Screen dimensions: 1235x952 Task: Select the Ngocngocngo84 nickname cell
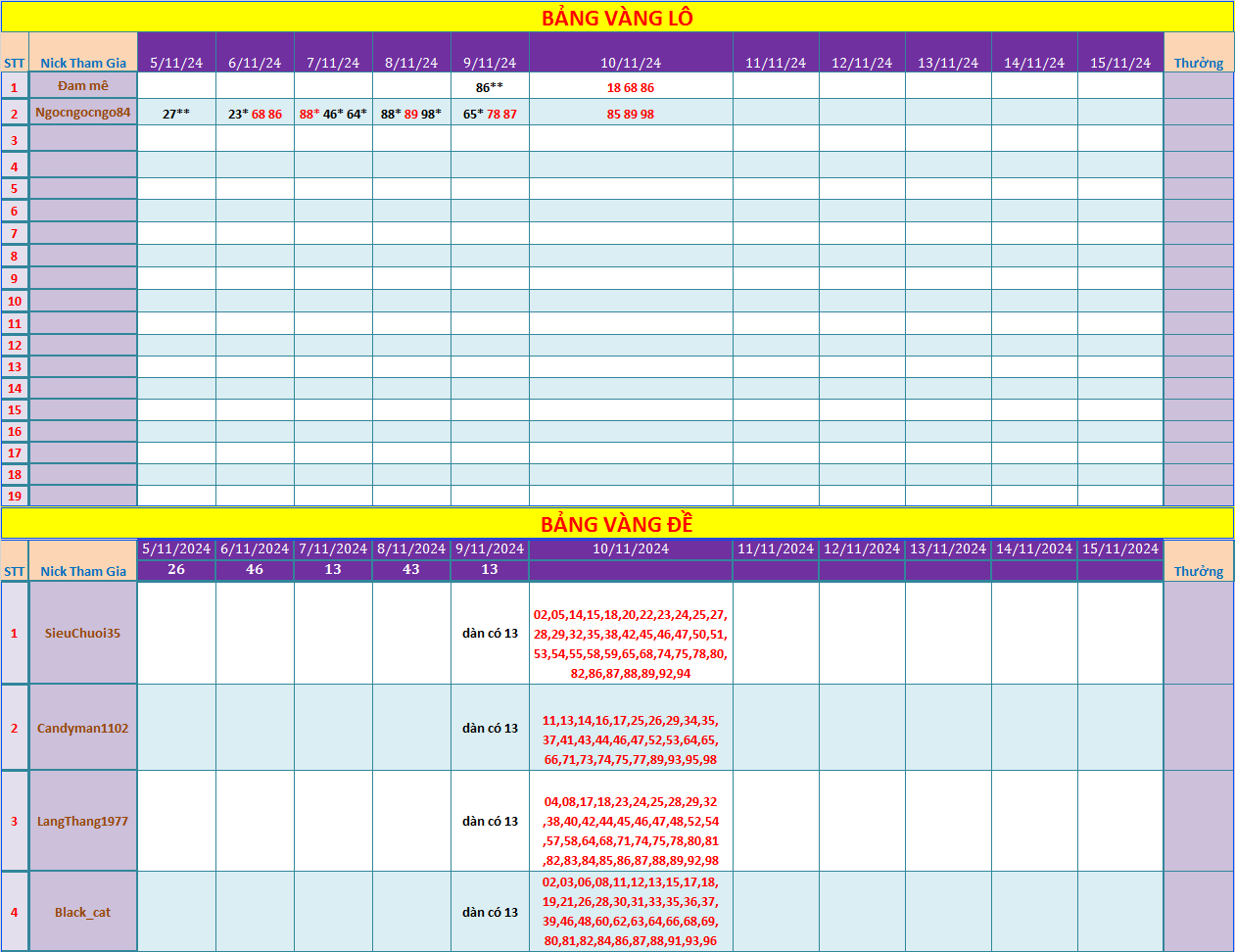tap(83, 113)
